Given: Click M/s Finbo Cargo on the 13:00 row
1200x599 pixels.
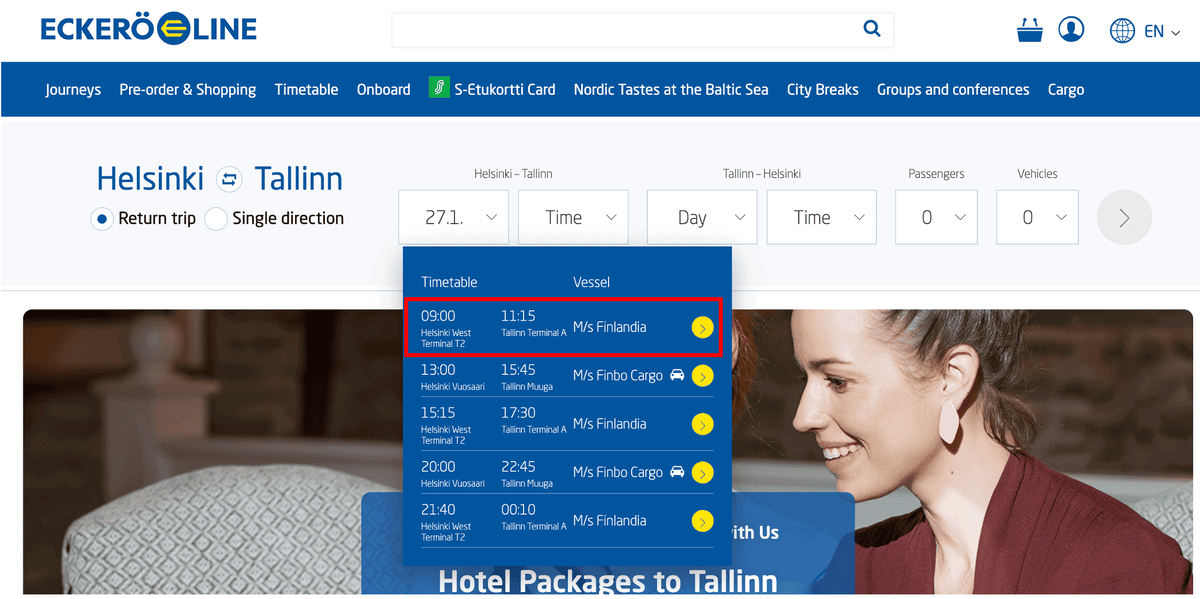Looking at the screenshot, I should 618,376.
